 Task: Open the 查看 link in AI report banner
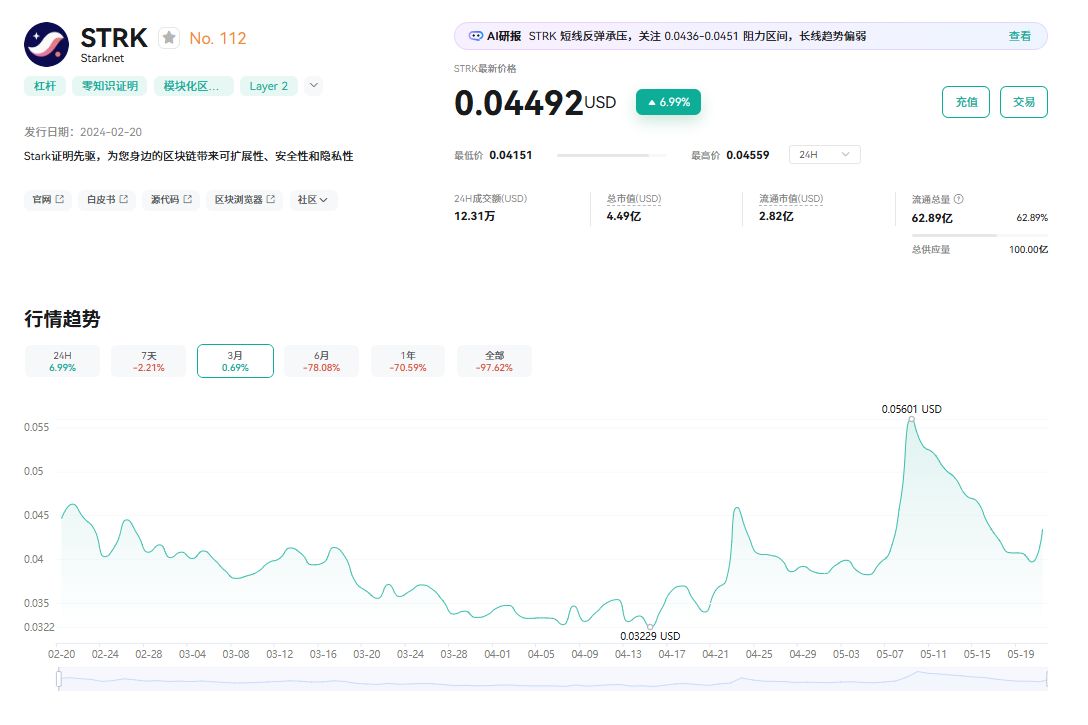click(x=1019, y=36)
